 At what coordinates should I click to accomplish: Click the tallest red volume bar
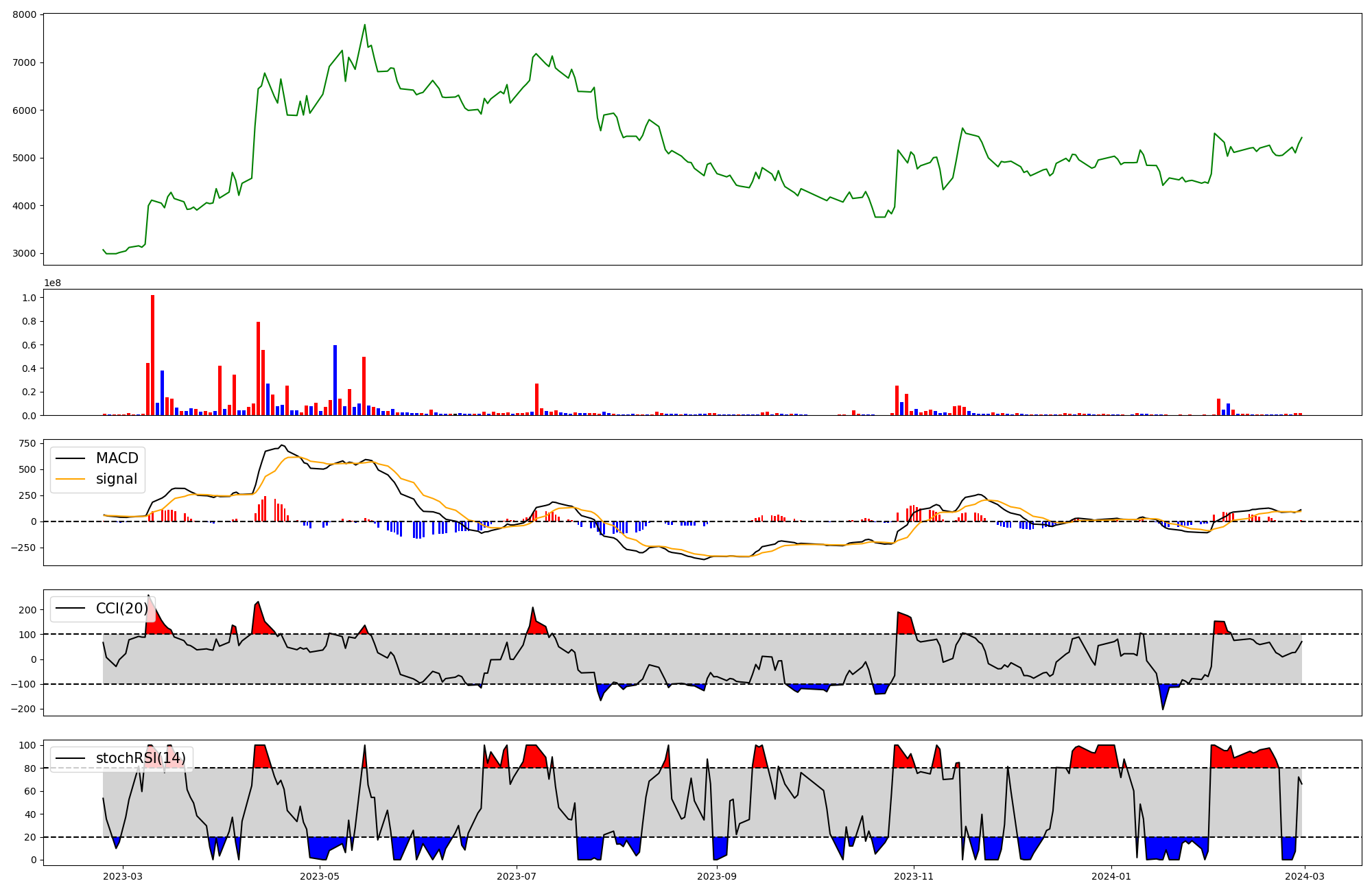[x=152, y=355]
